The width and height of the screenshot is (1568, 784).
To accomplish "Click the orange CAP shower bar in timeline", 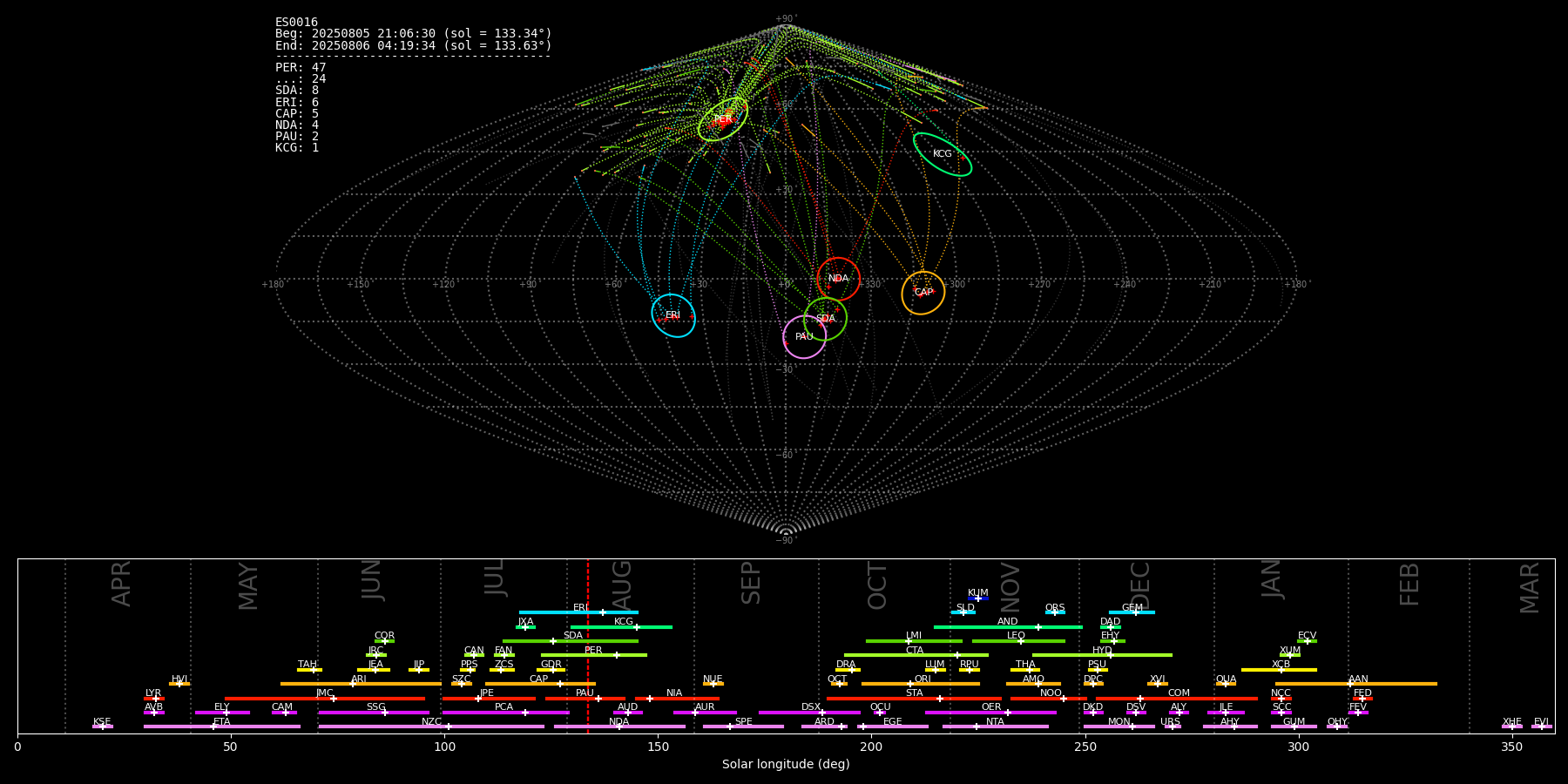I will 540,684.
